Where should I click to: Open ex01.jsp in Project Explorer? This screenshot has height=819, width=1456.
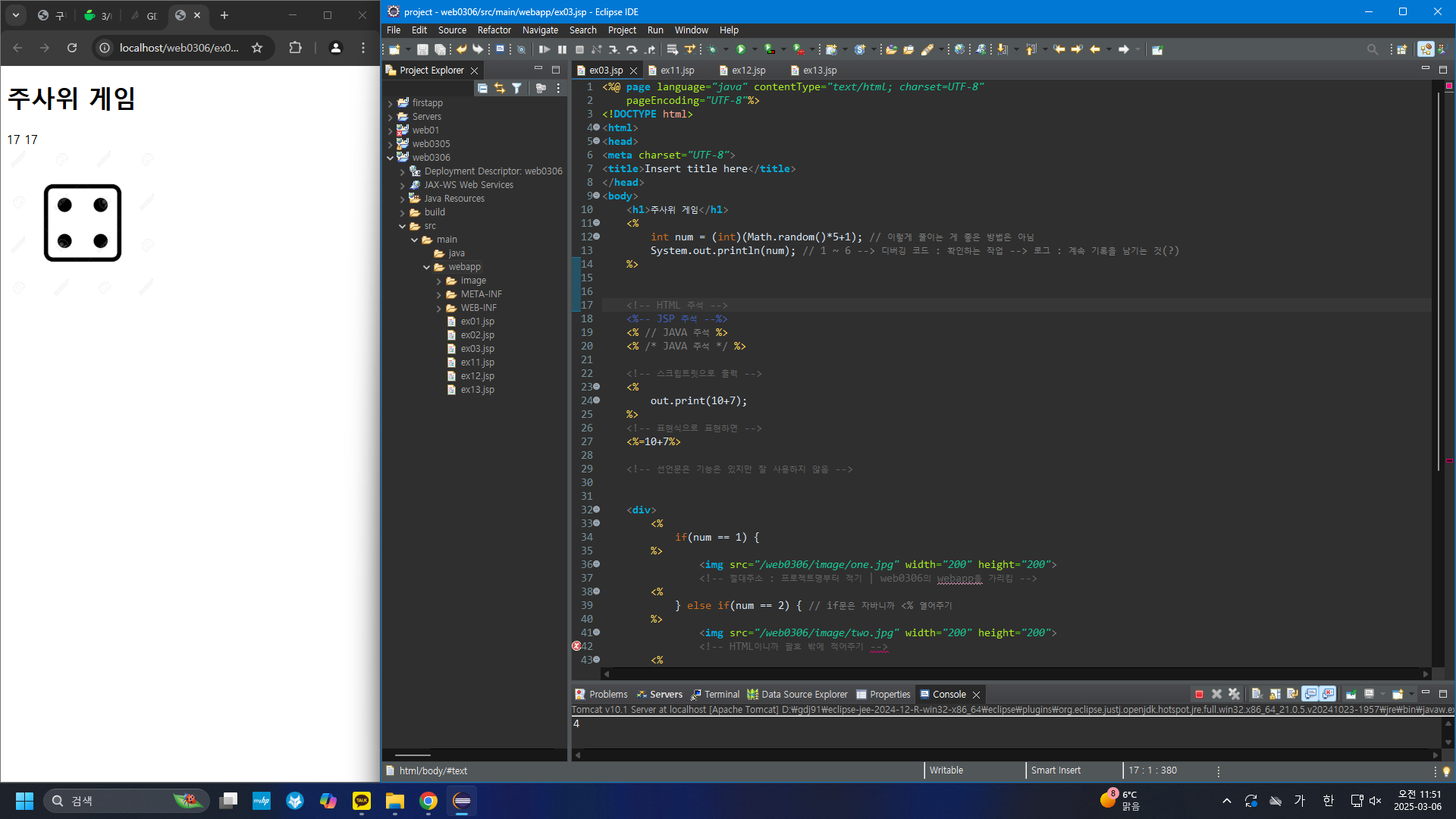click(477, 322)
